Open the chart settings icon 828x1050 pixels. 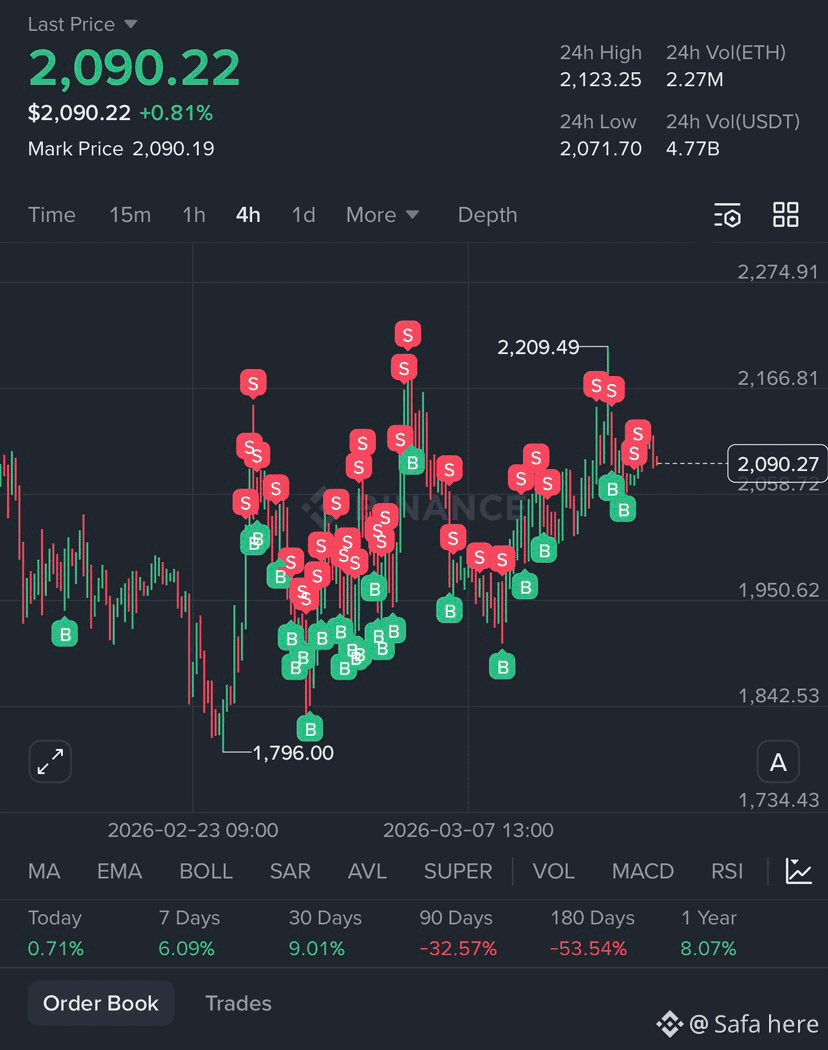[x=728, y=215]
